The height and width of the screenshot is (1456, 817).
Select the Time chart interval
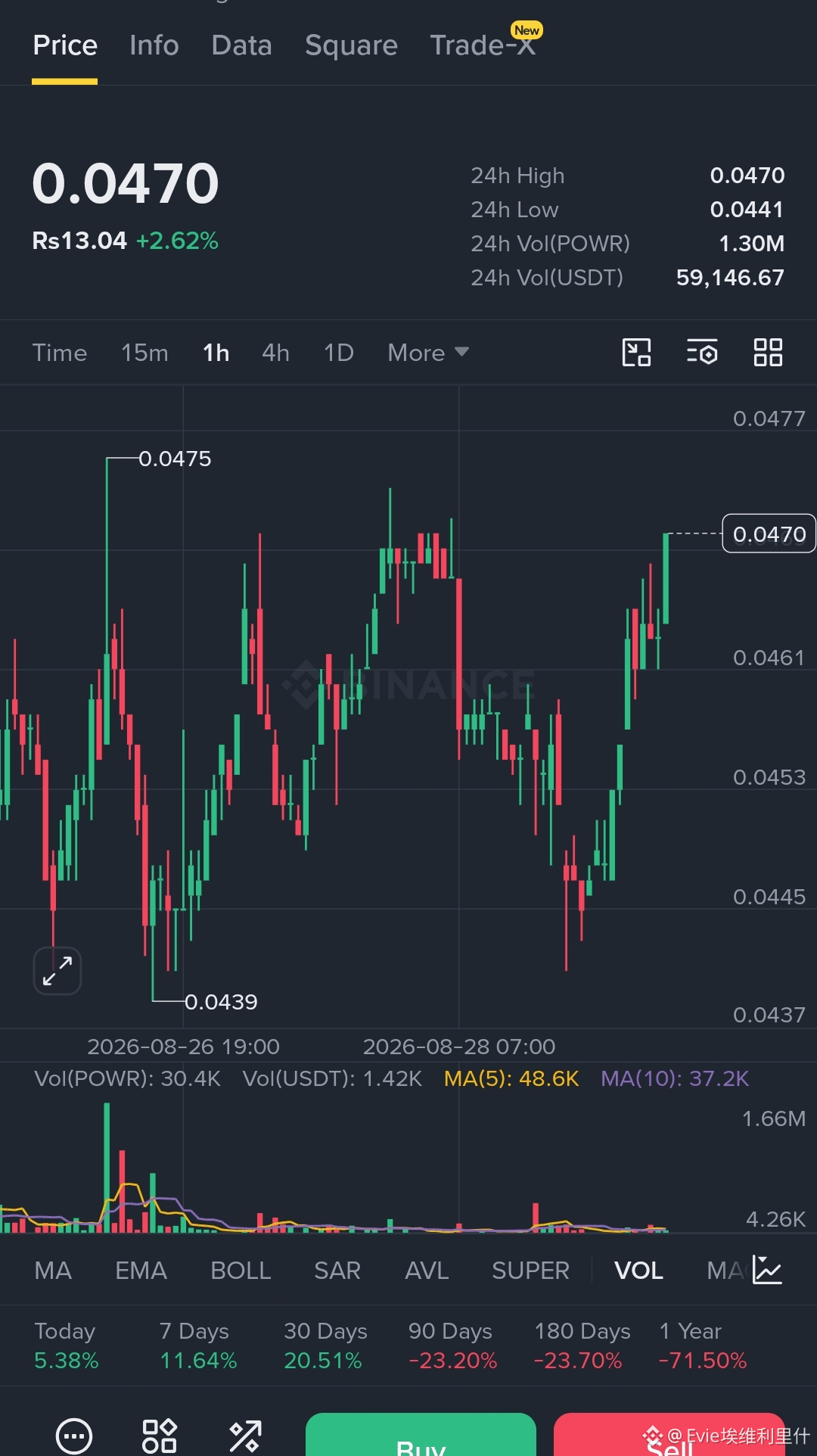[x=60, y=353]
